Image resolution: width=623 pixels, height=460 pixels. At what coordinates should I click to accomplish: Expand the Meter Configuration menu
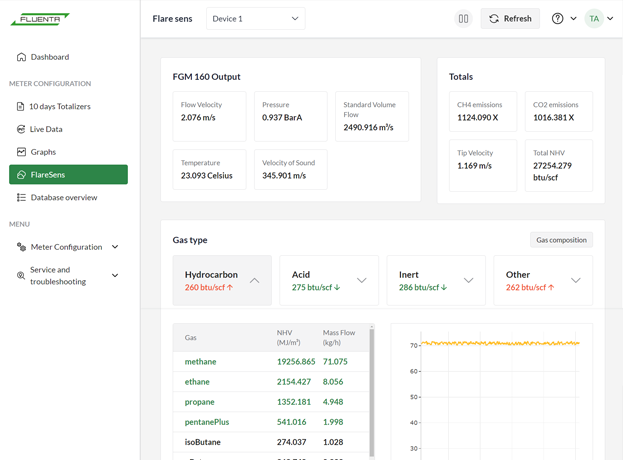point(115,247)
